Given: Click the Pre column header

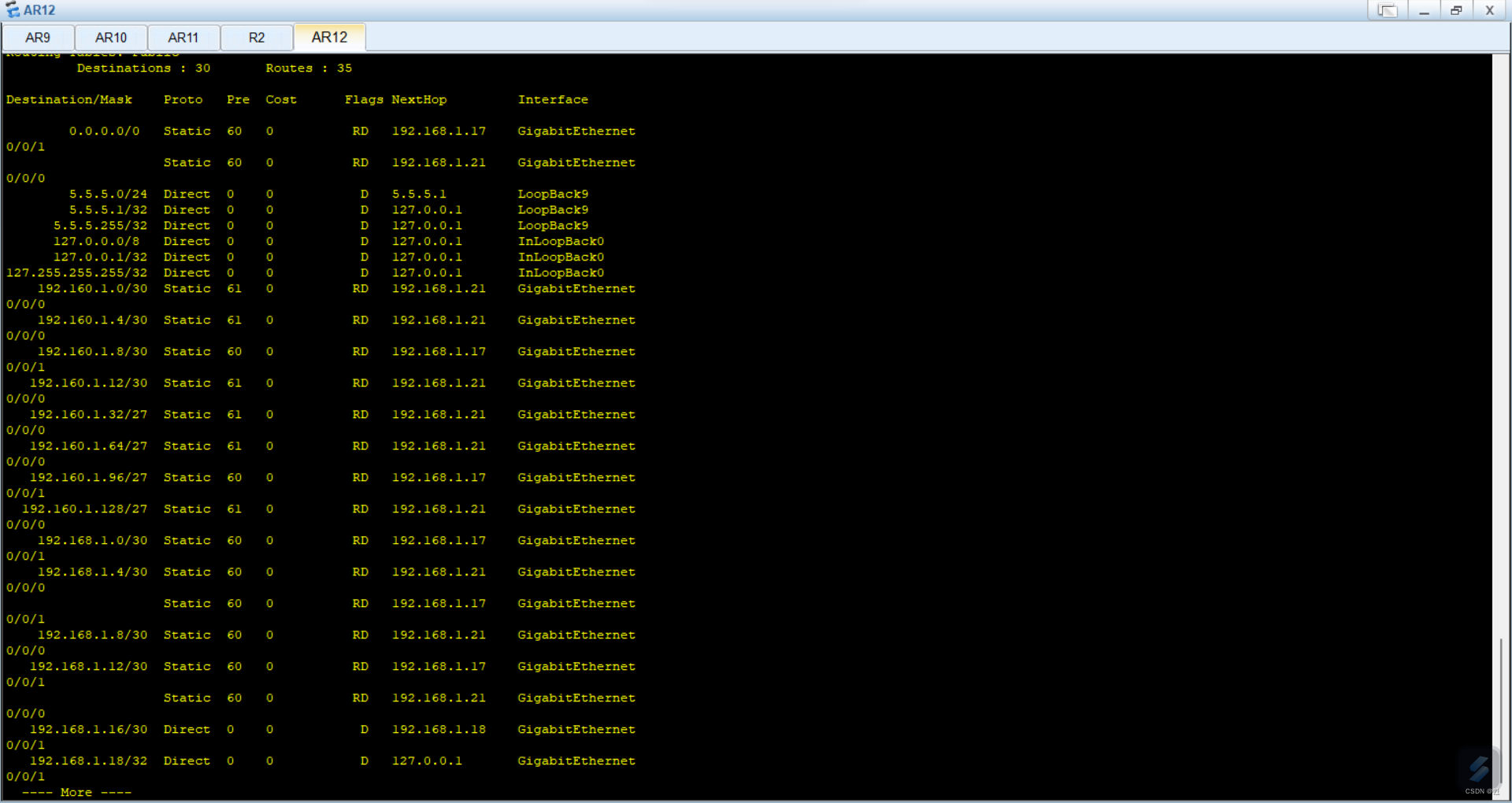Looking at the screenshot, I should point(238,100).
